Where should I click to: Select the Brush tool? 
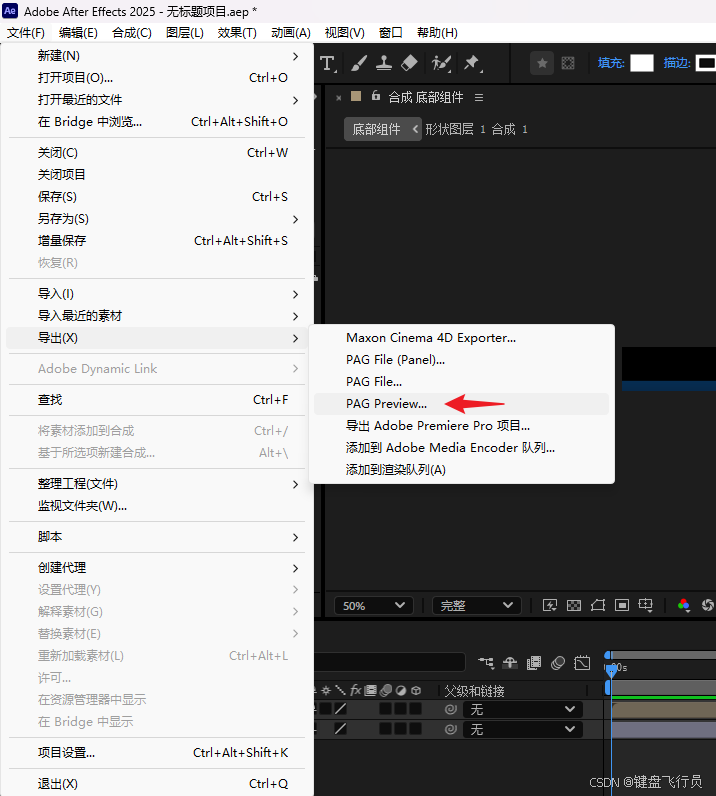[x=359, y=63]
